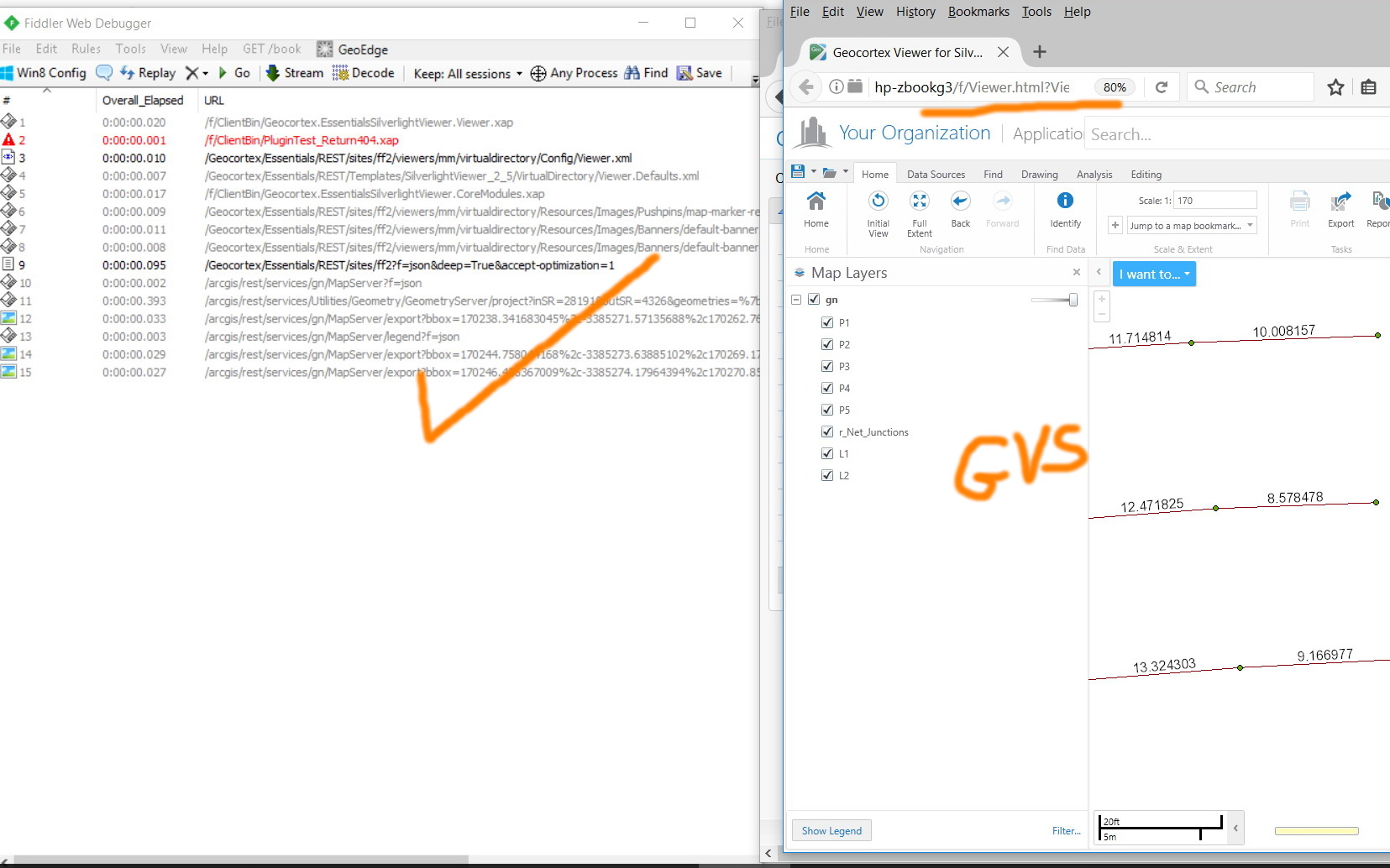Click the Fiddler comment bubble icon
The width and height of the screenshot is (1390, 868).
(104, 72)
